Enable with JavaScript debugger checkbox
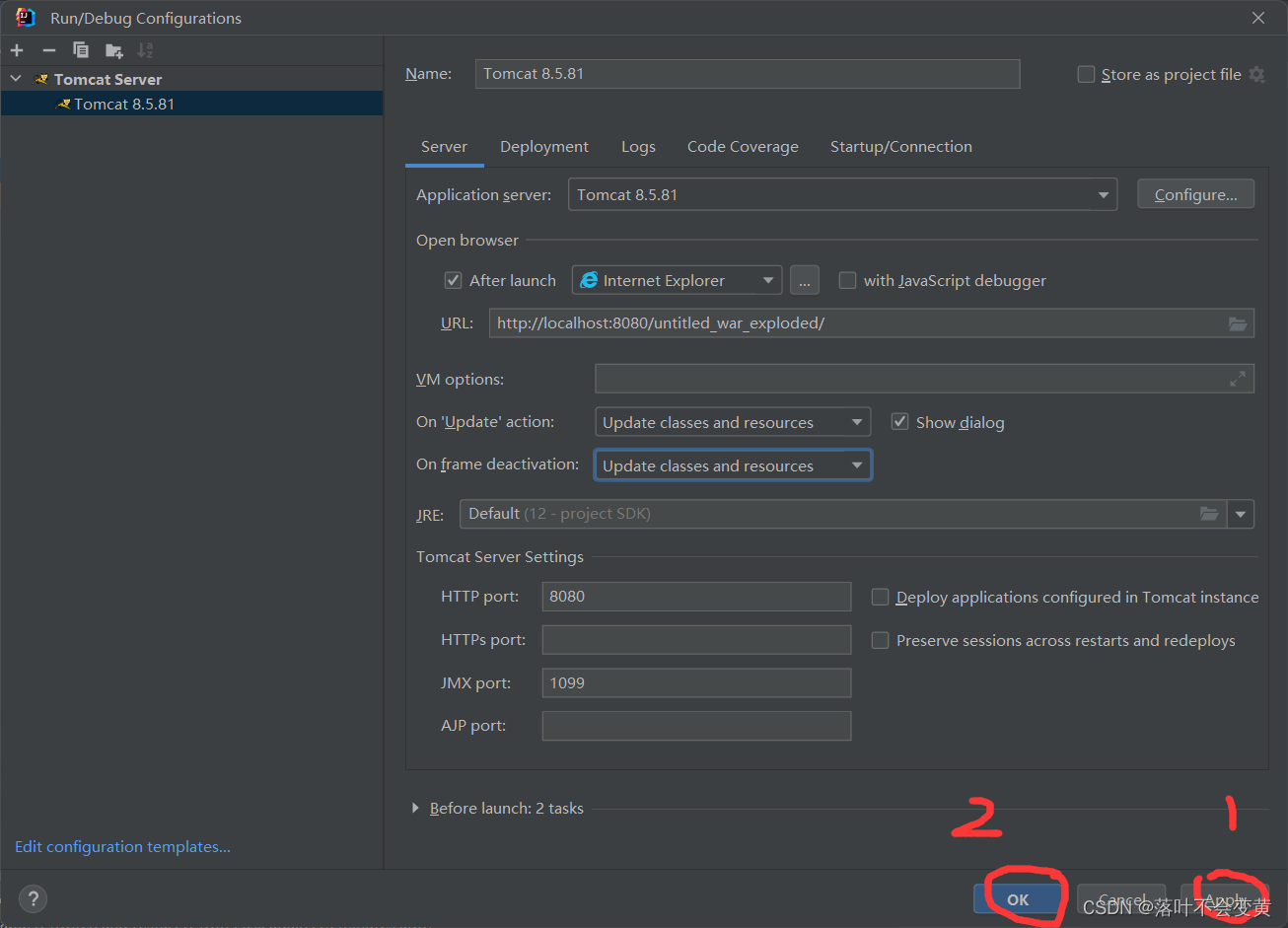 point(847,280)
